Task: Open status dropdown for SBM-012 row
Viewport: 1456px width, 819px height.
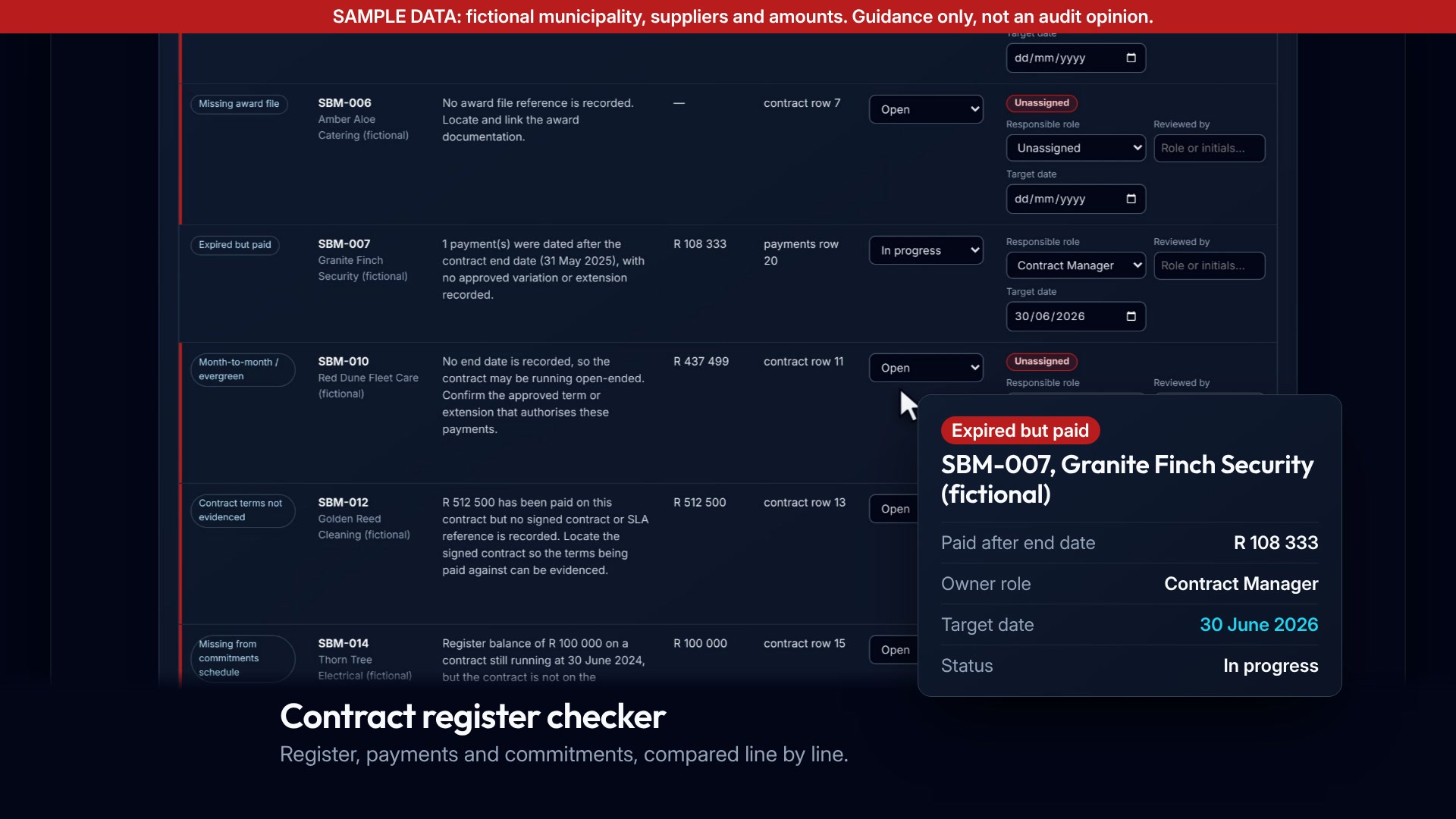Action: [x=894, y=509]
